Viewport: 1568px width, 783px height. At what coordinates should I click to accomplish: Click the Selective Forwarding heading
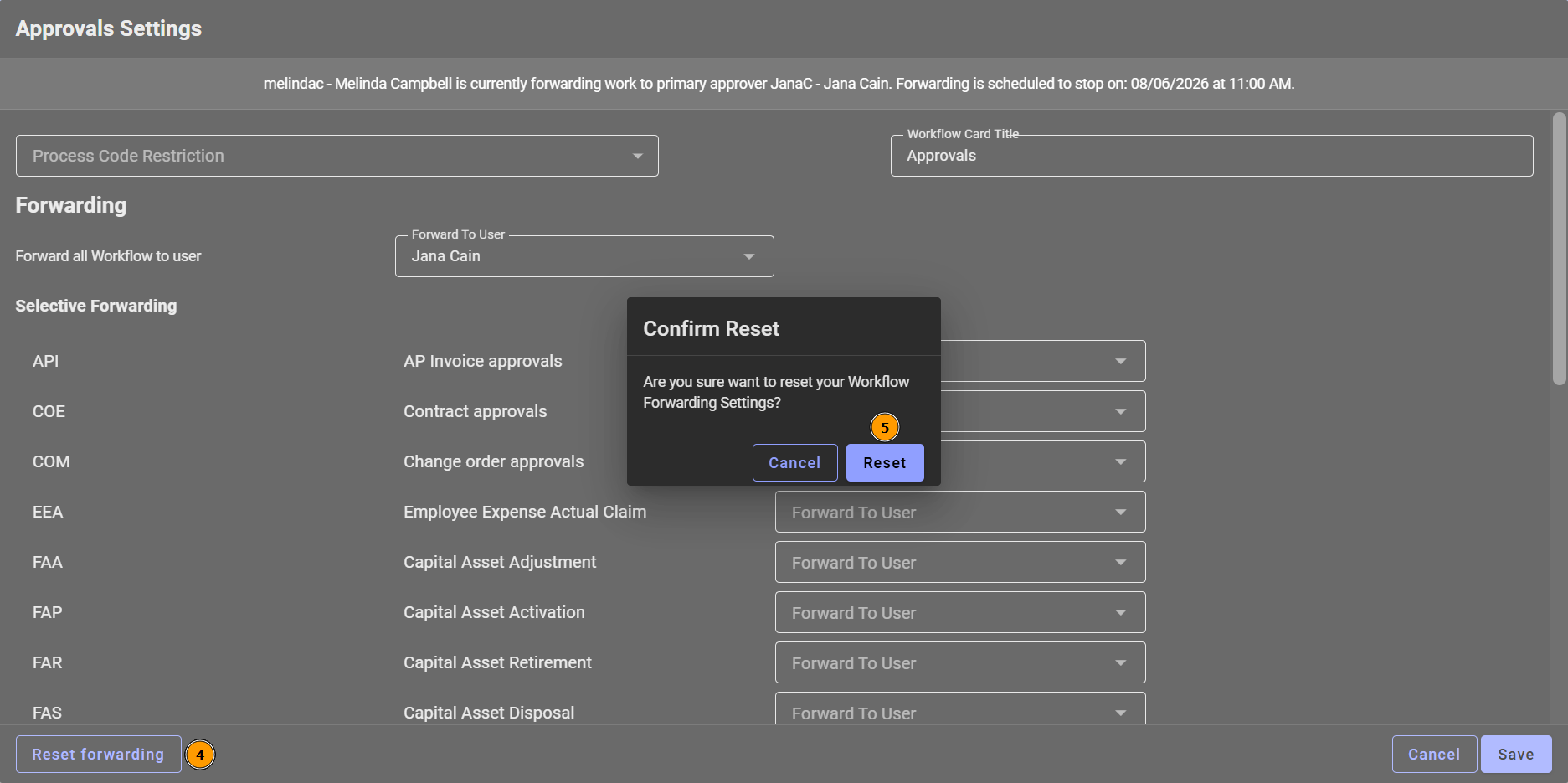pos(96,306)
